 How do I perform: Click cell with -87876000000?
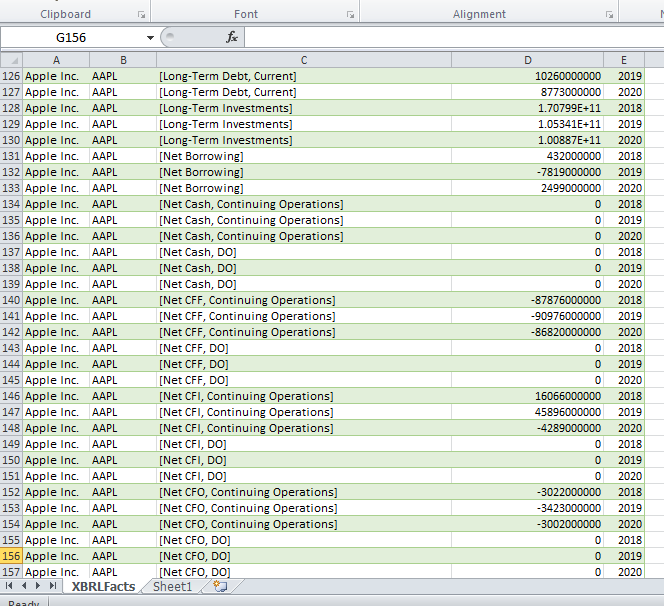pos(528,300)
